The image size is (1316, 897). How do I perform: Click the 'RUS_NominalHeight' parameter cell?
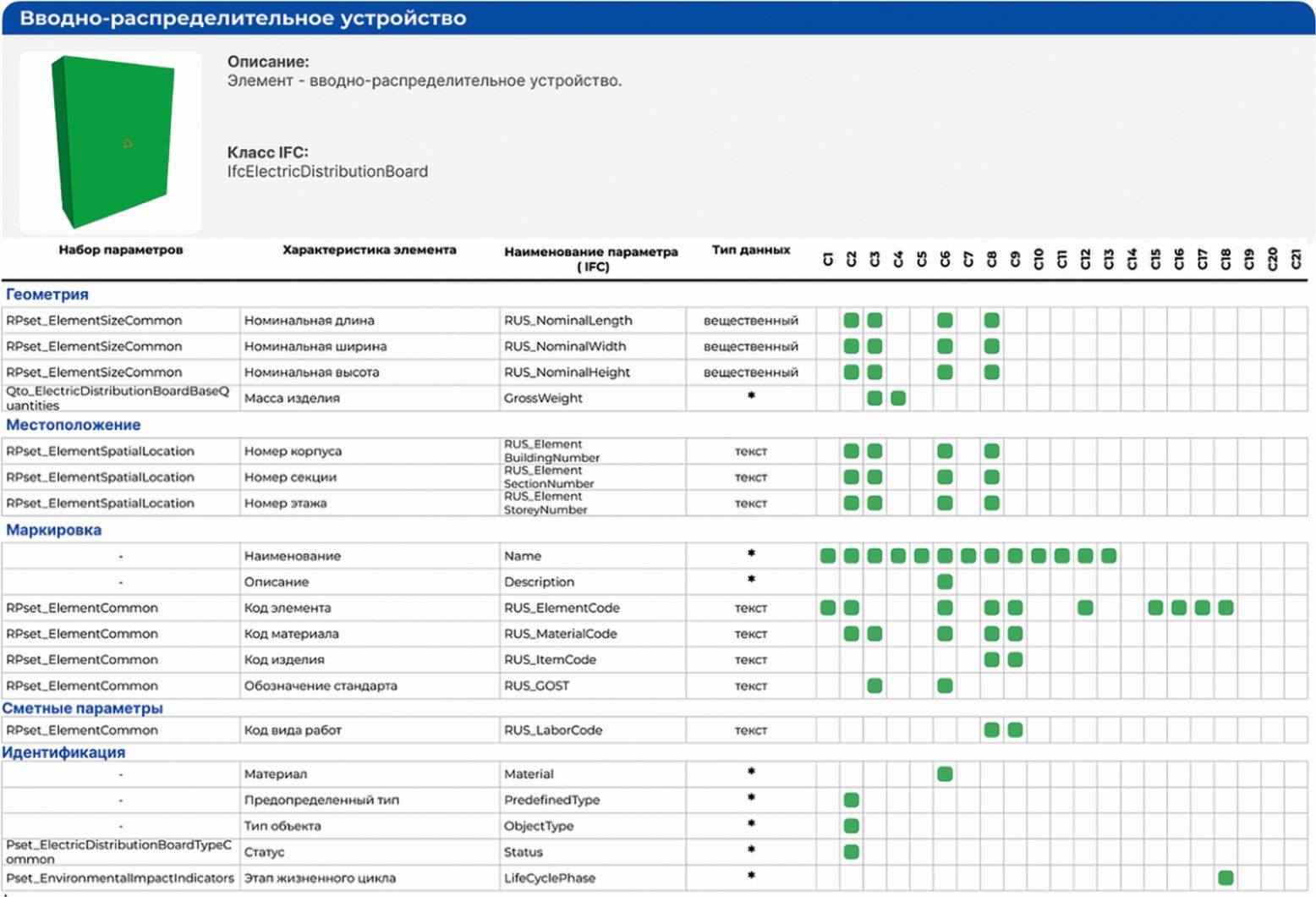(592, 372)
